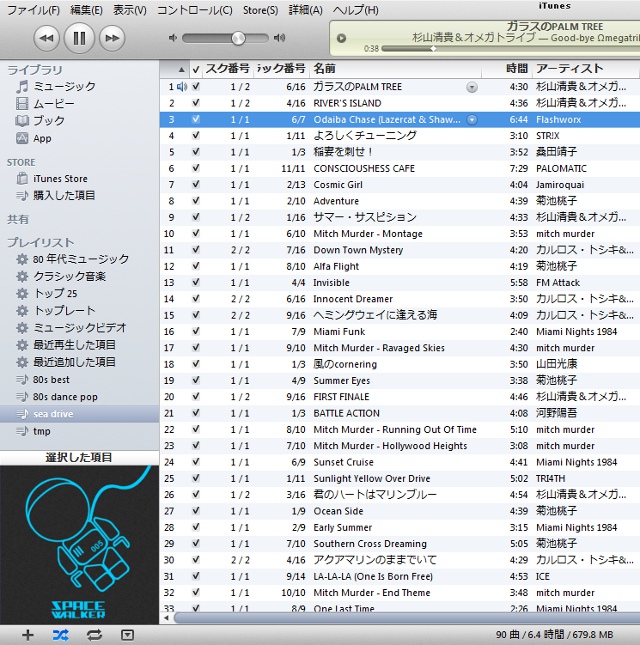Hide the artwork viewer panel
The height and width of the screenshot is (645, 640).
127,635
